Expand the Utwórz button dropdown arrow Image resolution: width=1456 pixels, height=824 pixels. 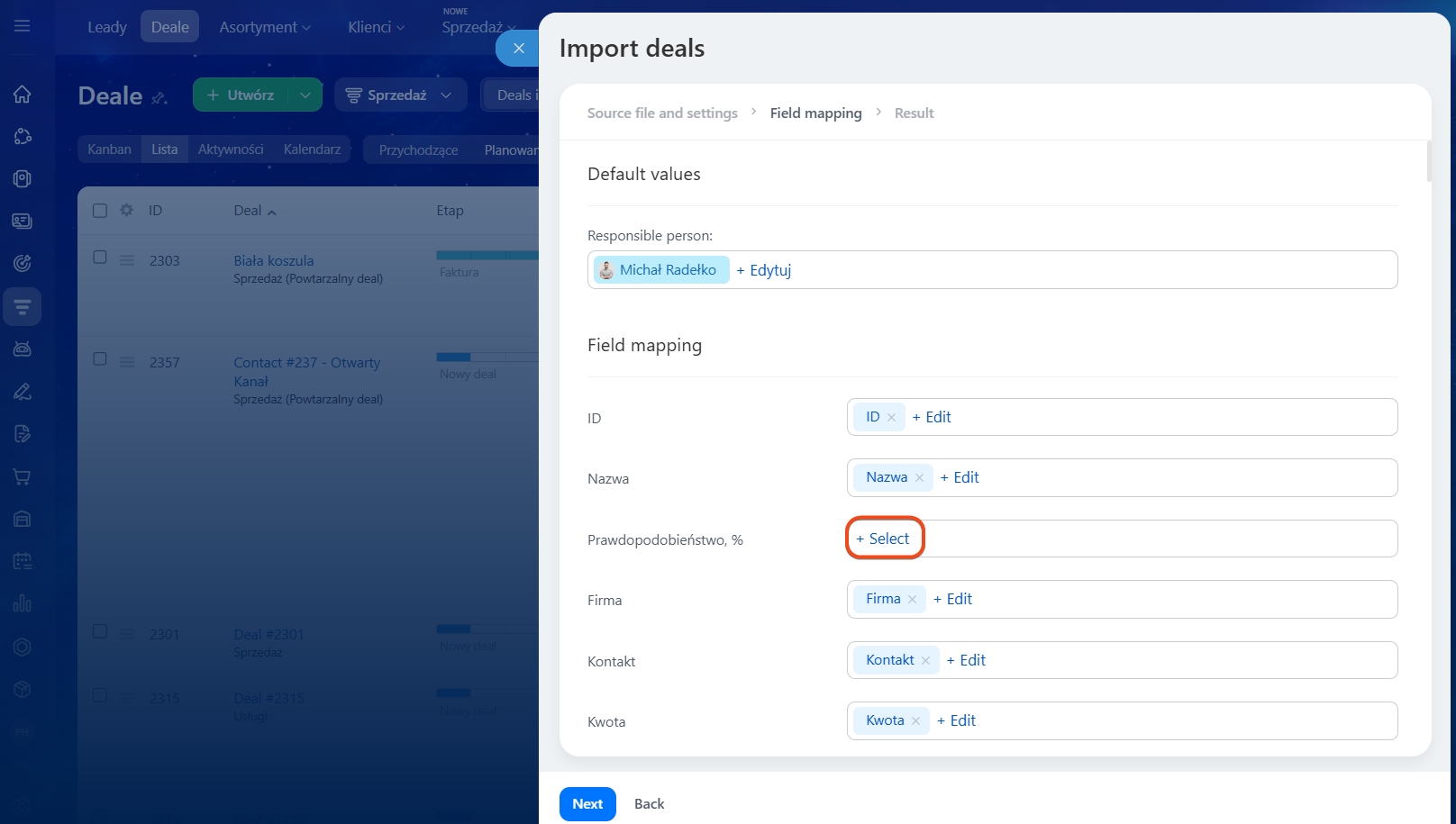click(305, 95)
